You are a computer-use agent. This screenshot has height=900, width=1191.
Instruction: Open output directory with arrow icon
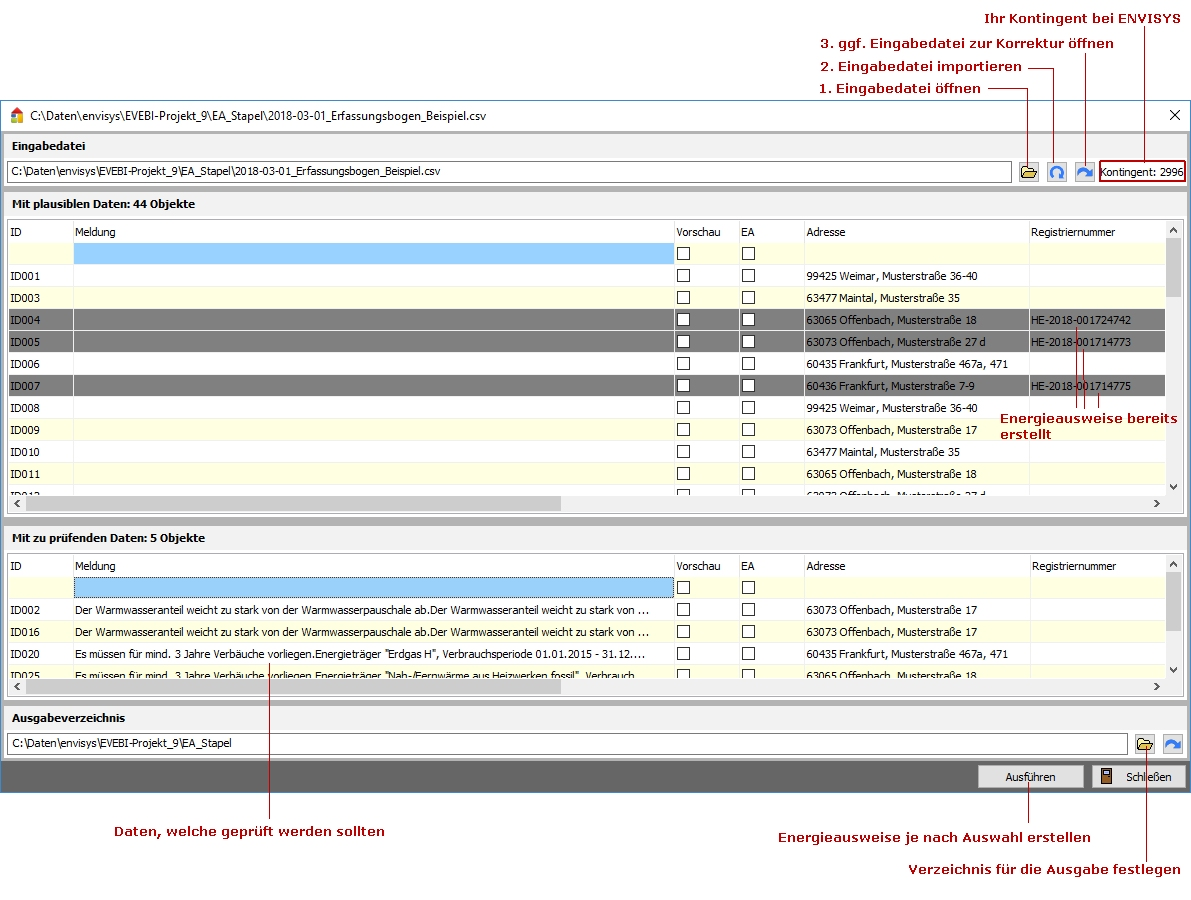tap(1172, 744)
